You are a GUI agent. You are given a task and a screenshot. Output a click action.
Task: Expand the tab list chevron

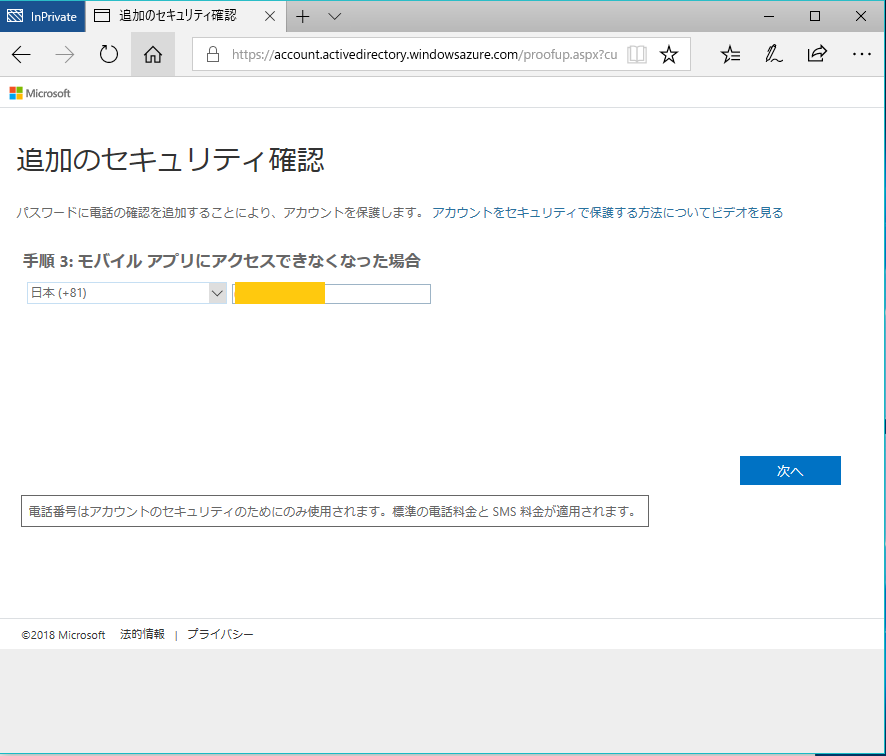334,16
